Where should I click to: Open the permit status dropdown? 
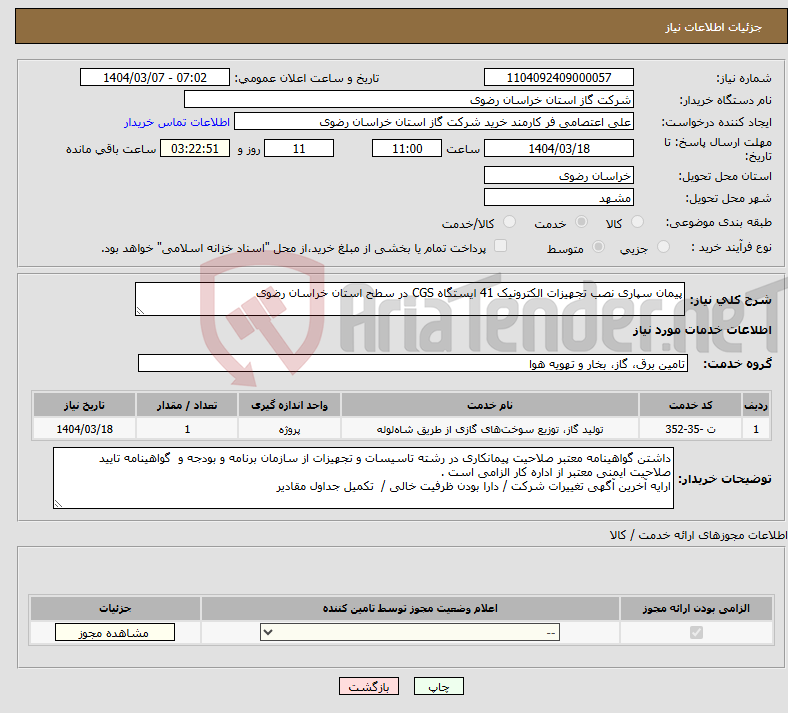tap(410, 633)
